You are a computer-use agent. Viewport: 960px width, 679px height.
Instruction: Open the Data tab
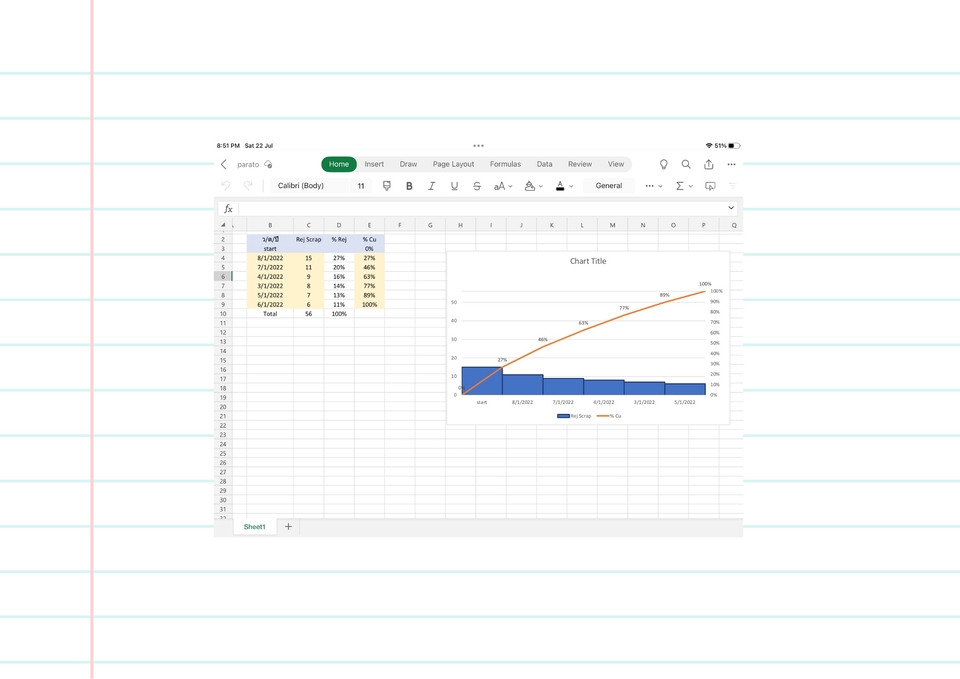click(x=544, y=164)
